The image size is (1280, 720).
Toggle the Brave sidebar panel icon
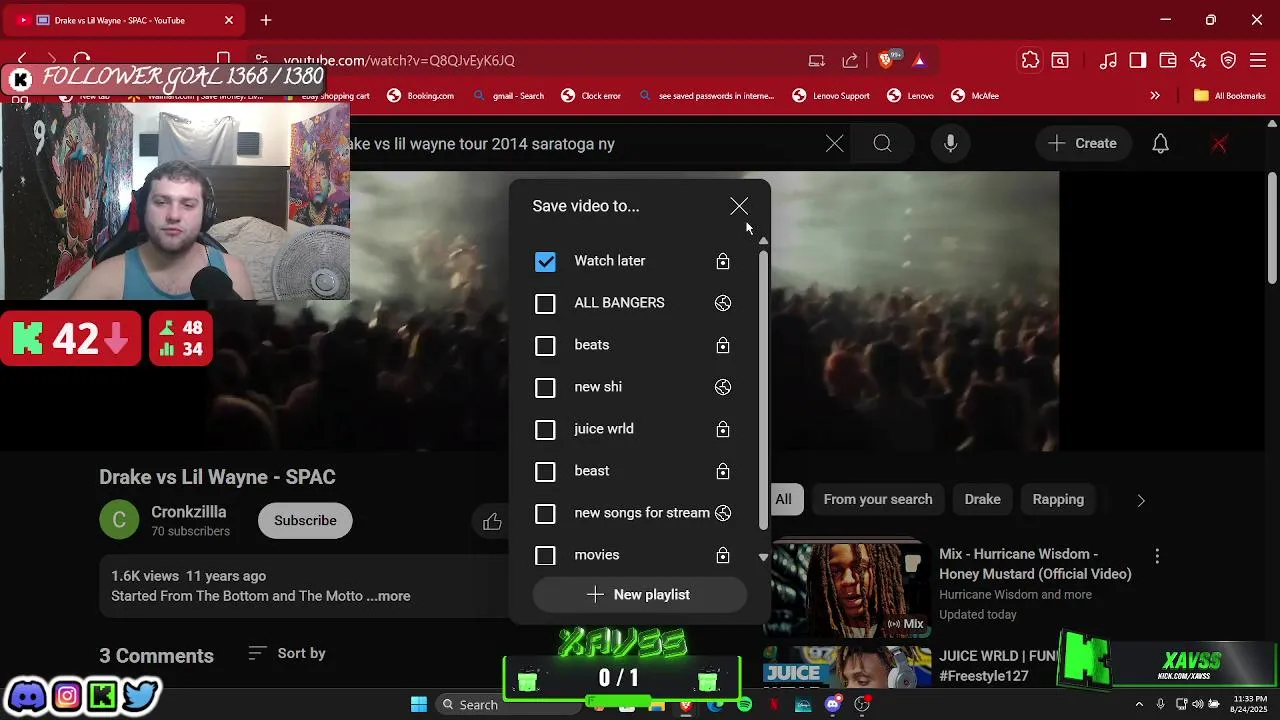(1138, 60)
